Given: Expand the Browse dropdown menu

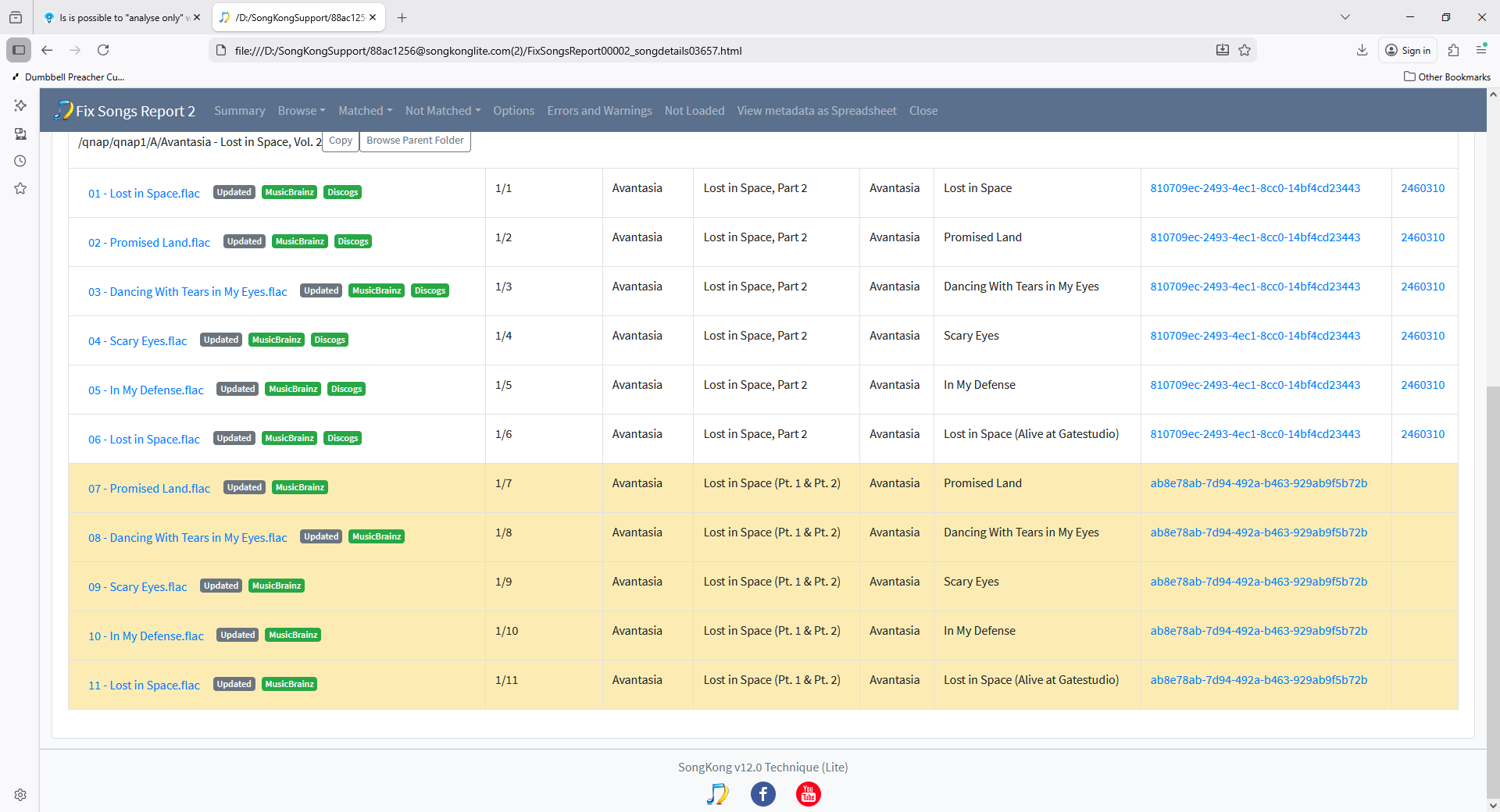Looking at the screenshot, I should (302, 111).
